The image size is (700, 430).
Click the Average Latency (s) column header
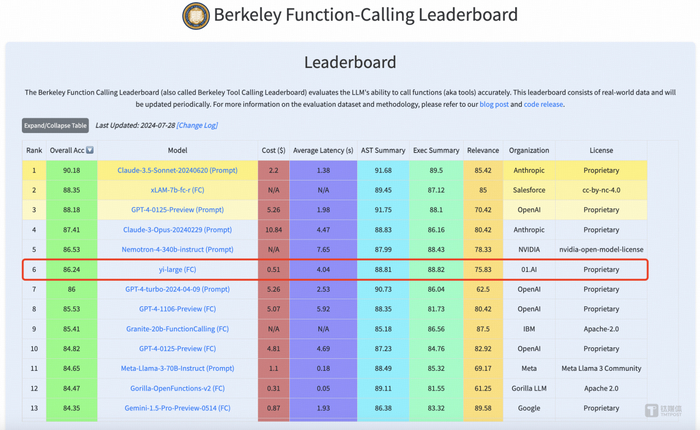pyautogui.click(x=323, y=151)
